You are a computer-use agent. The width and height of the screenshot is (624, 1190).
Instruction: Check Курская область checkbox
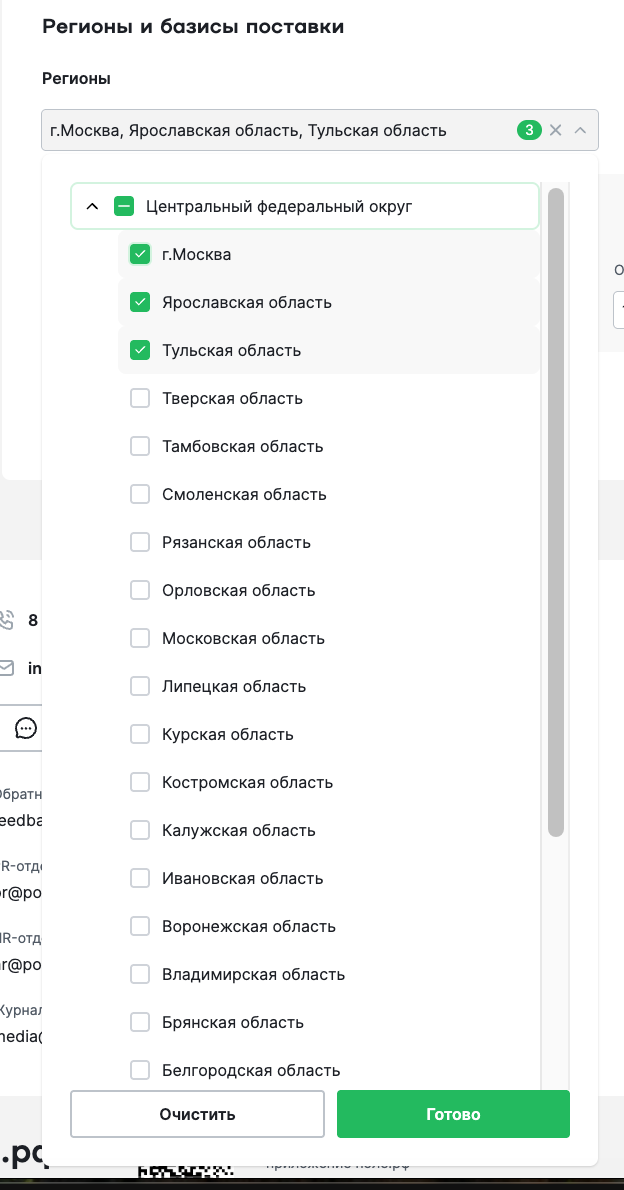(140, 734)
